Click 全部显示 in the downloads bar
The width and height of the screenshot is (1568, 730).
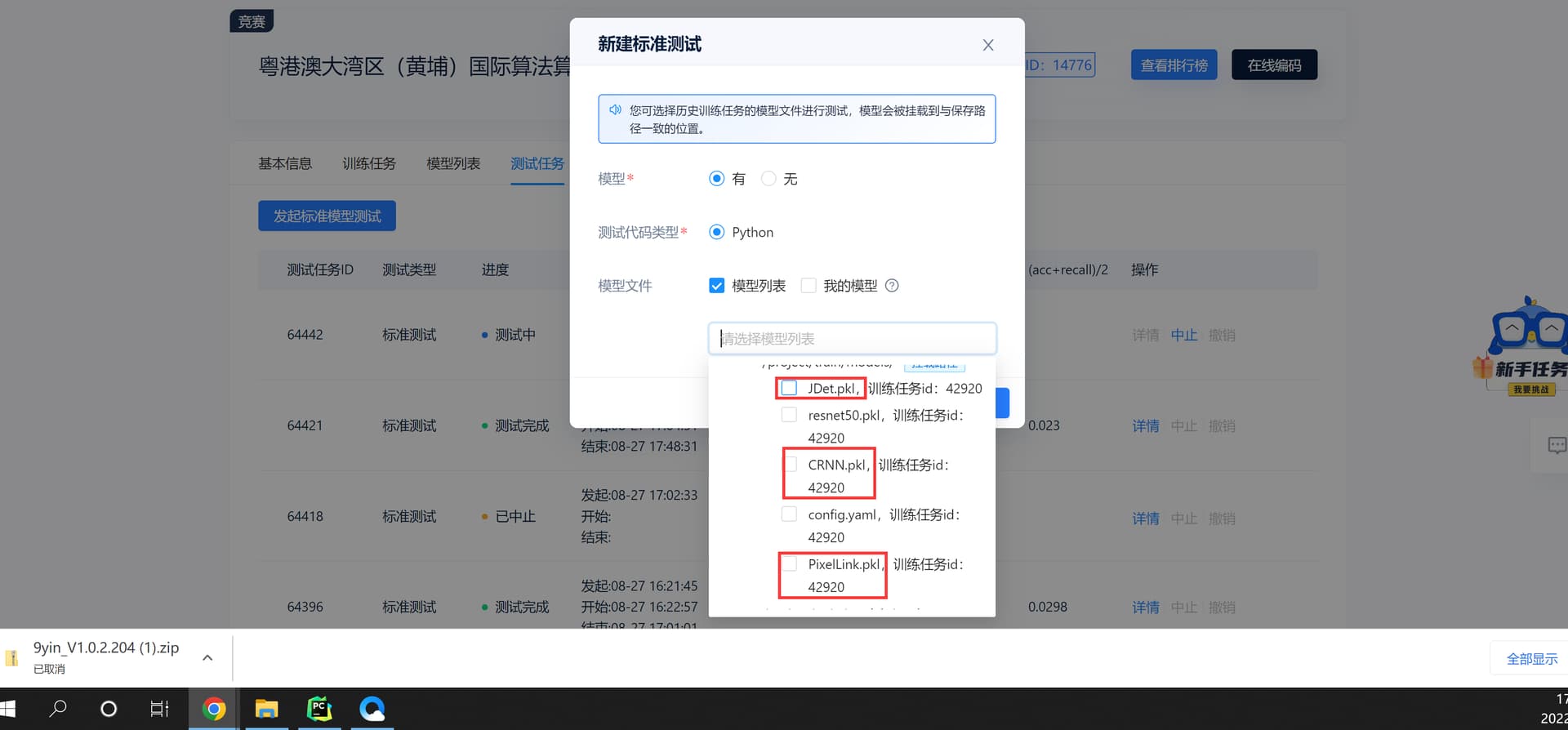point(1531,659)
